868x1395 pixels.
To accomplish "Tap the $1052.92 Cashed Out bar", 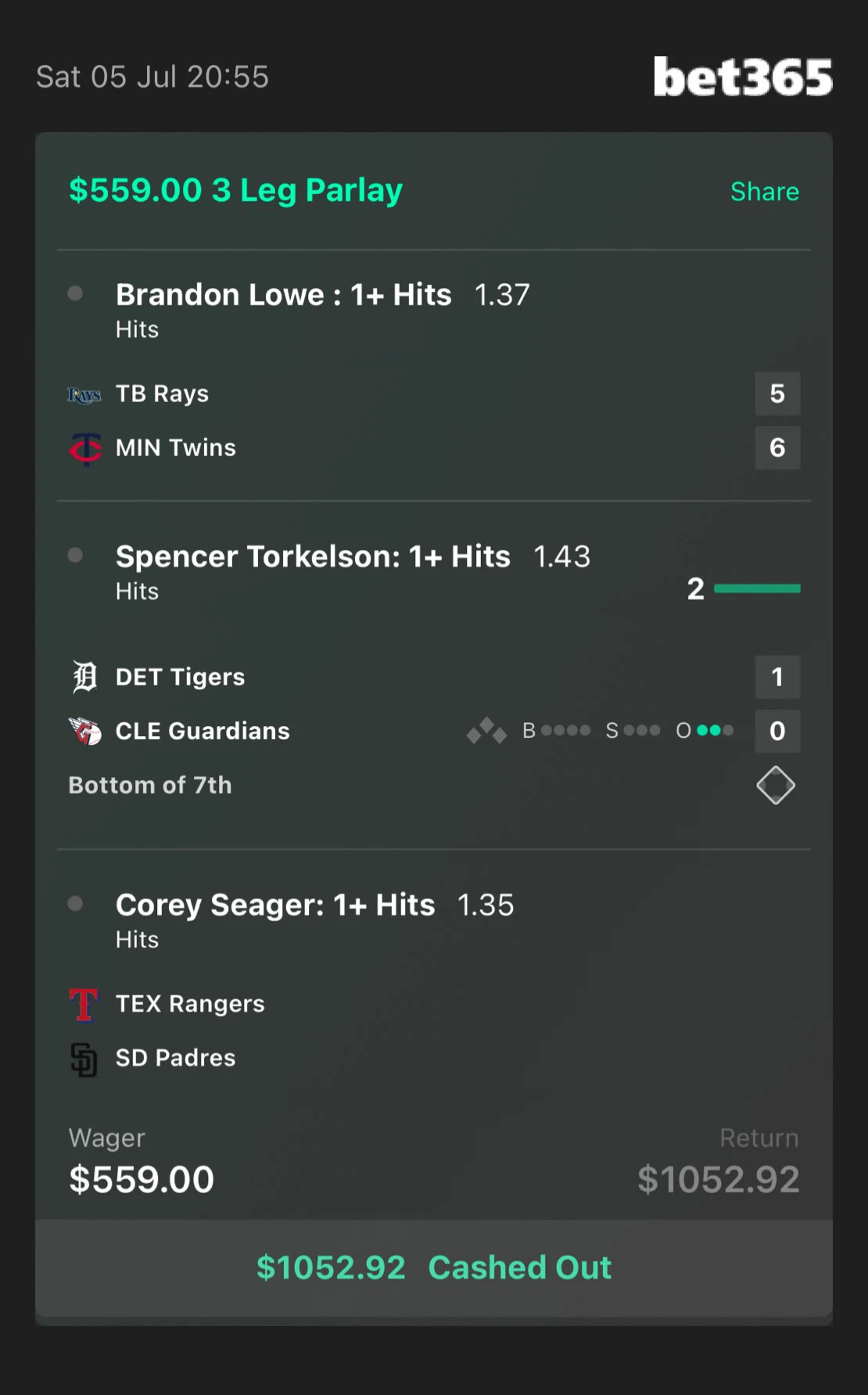I will click(434, 1267).
